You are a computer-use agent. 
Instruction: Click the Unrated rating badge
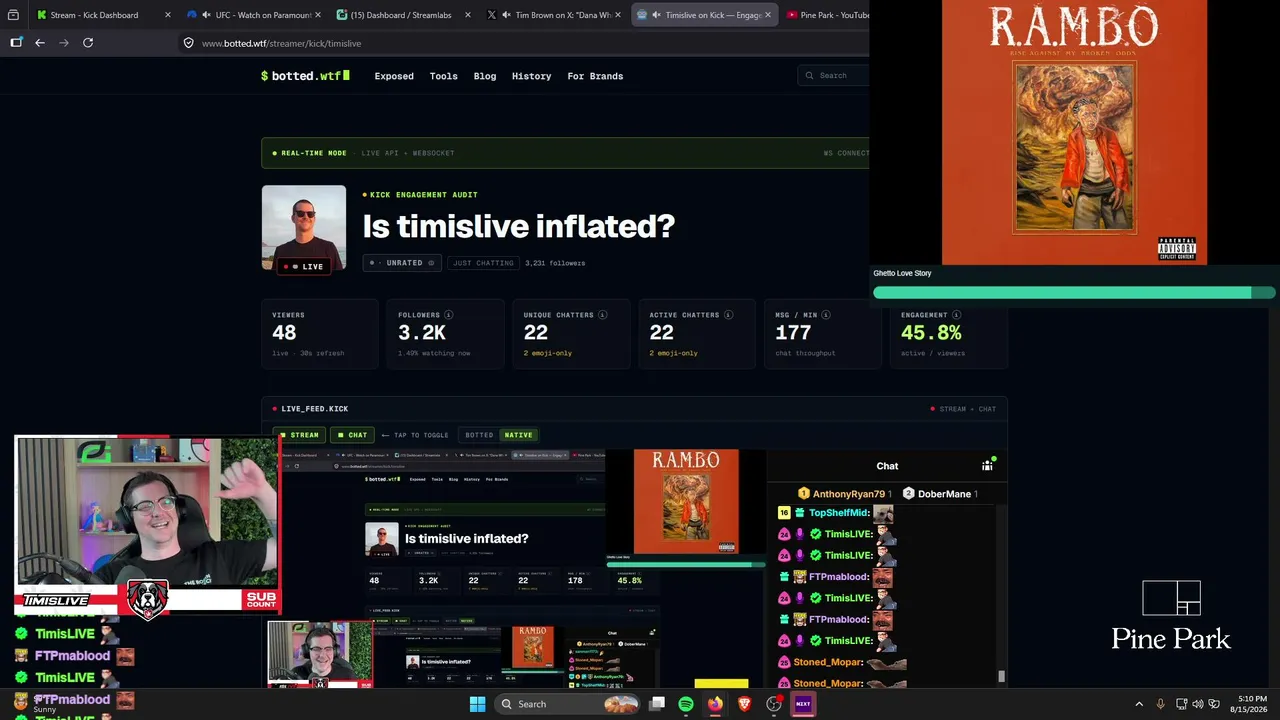tap(402, 263)
